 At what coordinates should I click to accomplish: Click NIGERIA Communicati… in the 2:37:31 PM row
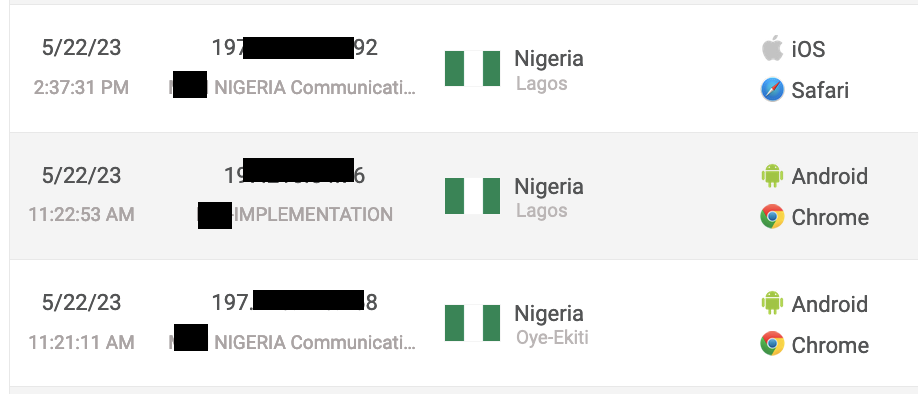tap(315, 87)
